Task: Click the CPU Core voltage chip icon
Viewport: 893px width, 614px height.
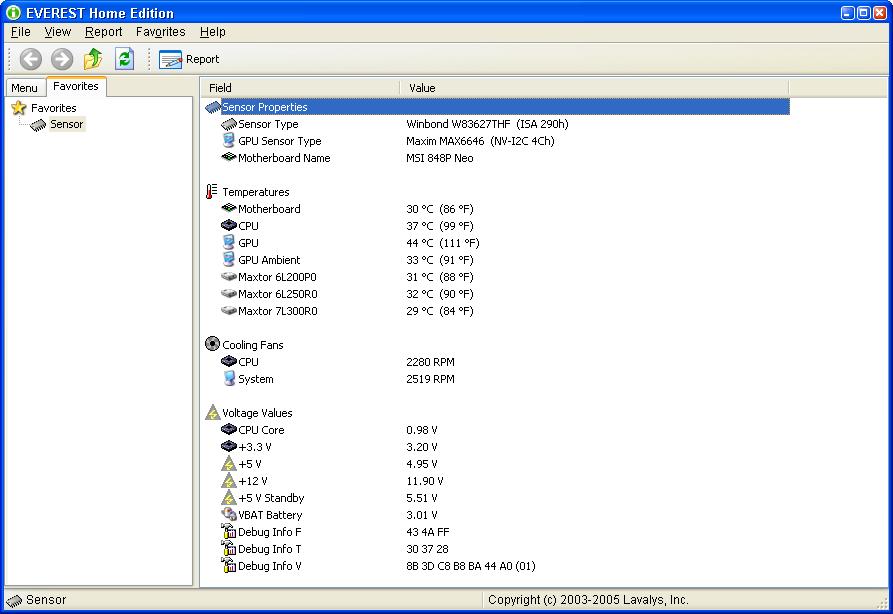Action: (x=229, y=429)
